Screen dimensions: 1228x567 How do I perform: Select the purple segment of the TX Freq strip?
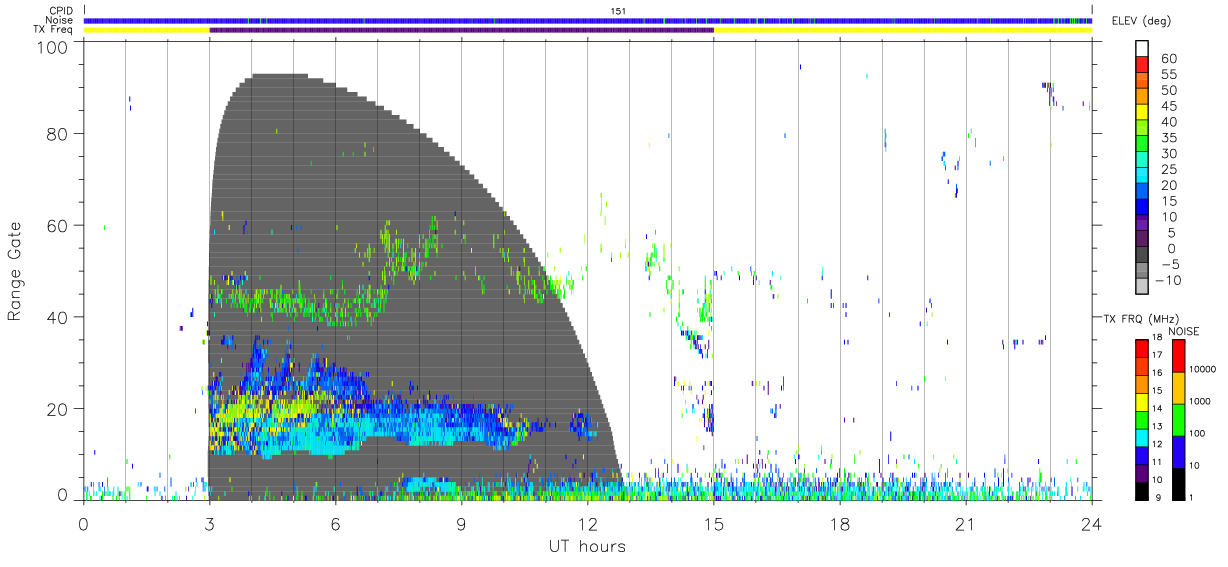(461, 30)
